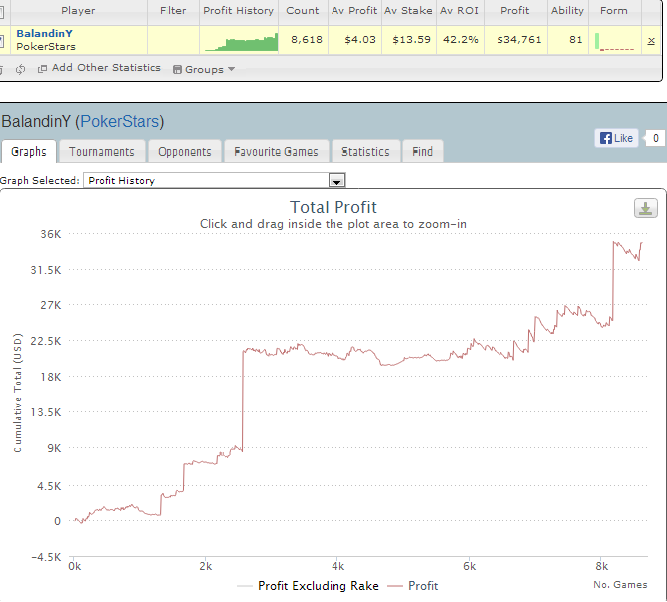Click the Form sparkline for BalandinY
Viewport: 667px width, 602px height.
tap(615, 41)
